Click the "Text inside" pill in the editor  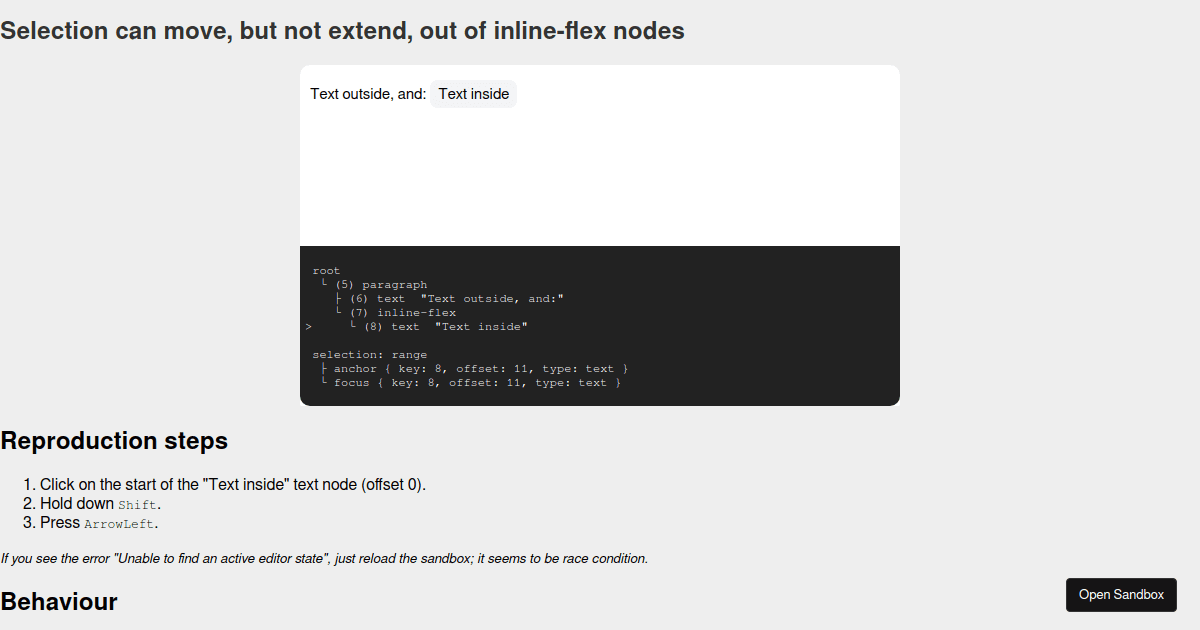coord(473,93)
